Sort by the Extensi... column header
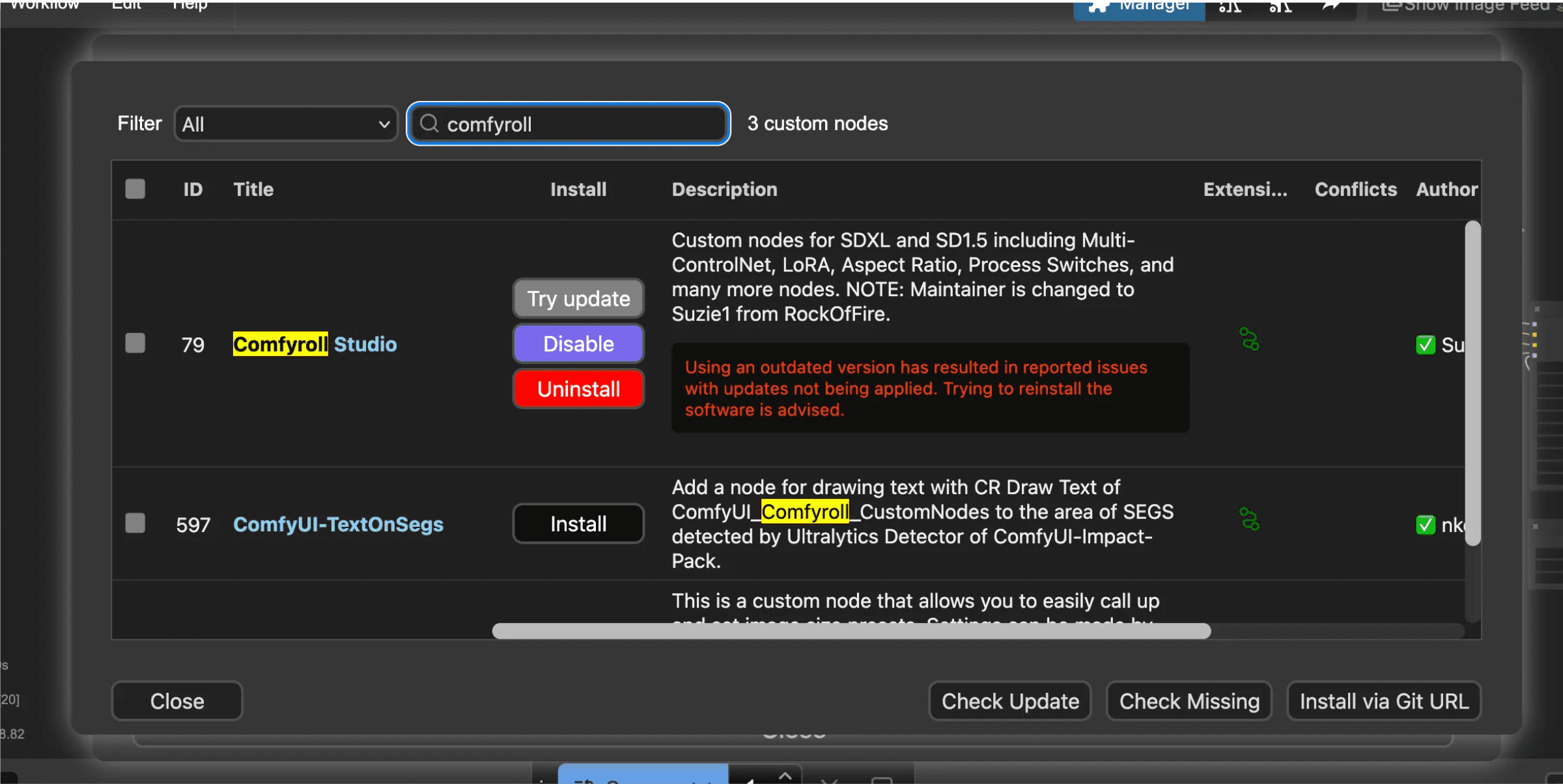This screenshot has height=784, width=1563. (x=1245, y=189)
